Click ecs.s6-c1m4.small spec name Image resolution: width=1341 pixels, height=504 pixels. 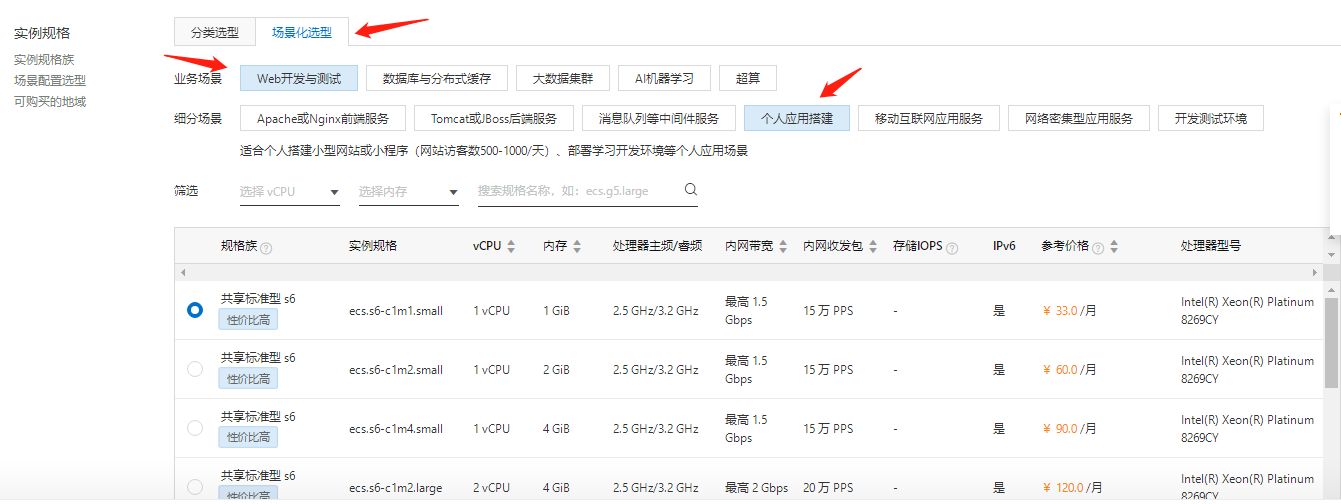(396, 429)
